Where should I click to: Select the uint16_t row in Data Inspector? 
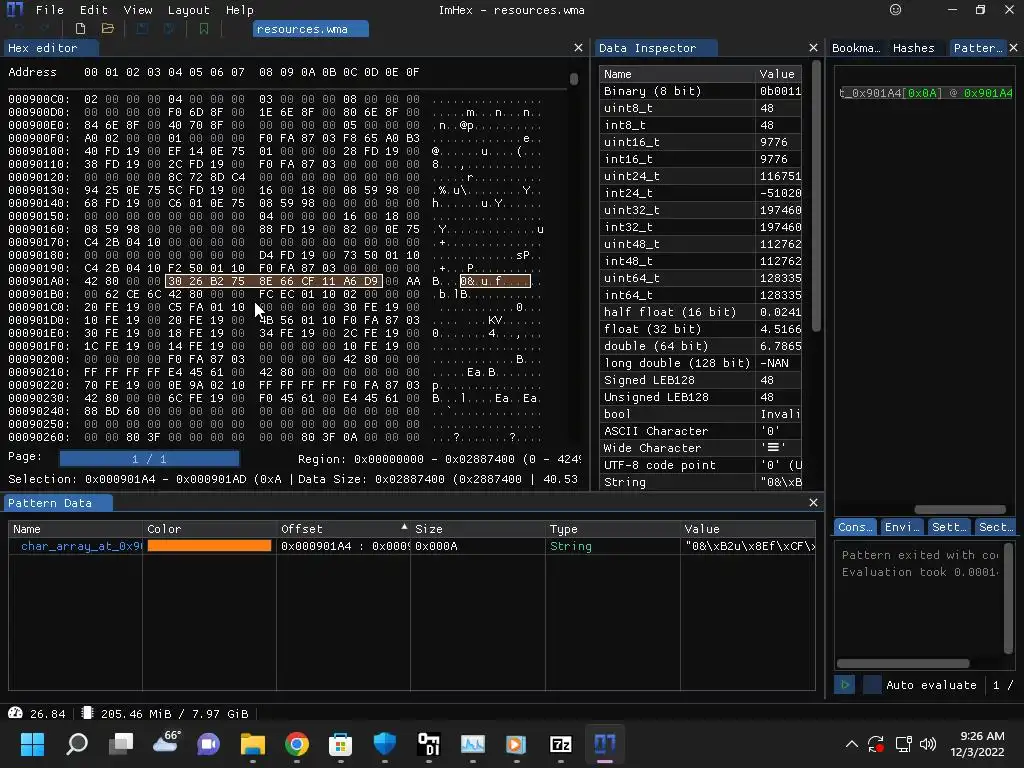[x=700, y=142]
